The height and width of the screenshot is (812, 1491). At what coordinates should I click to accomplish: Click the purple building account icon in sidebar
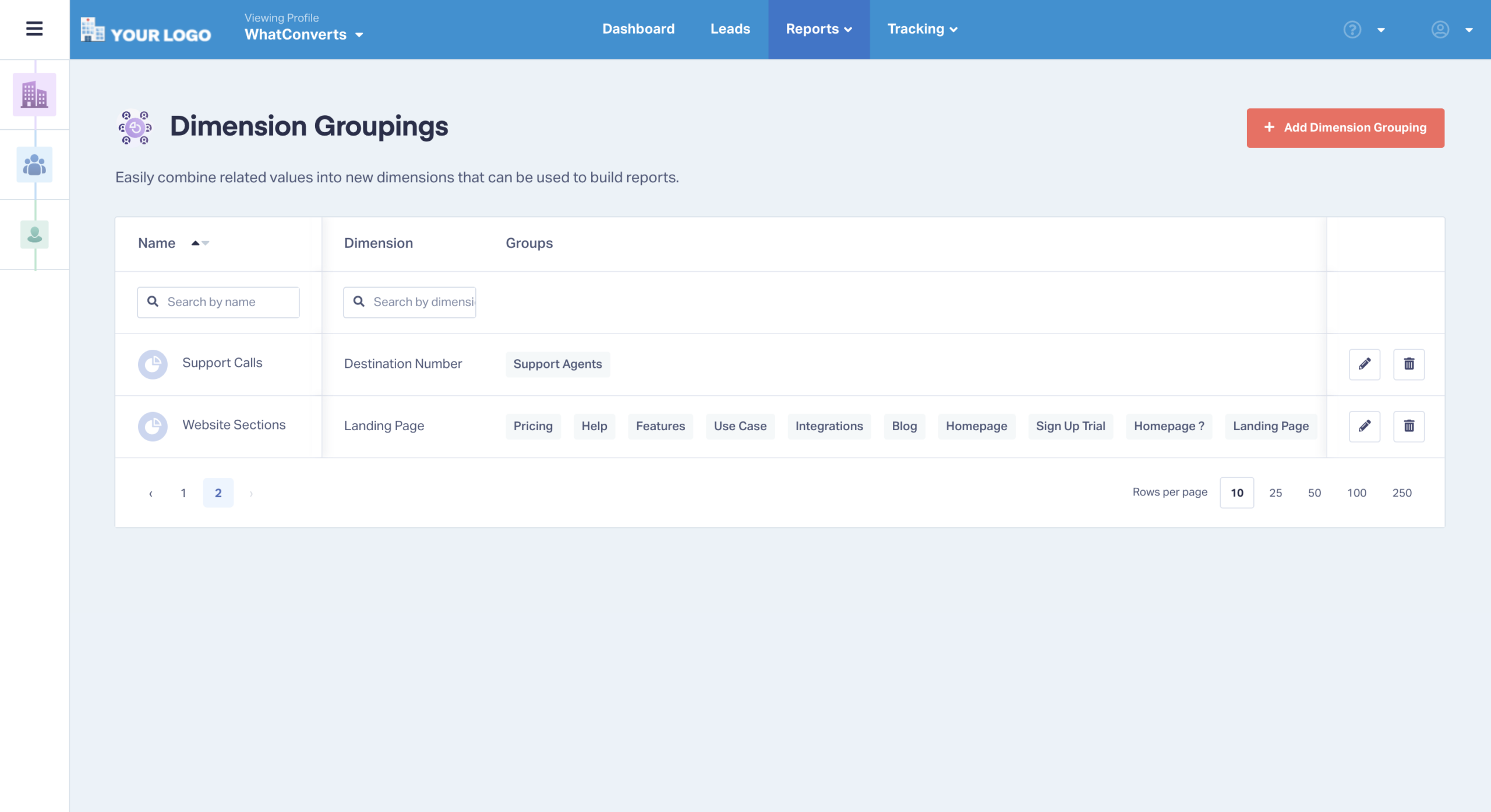point(34,94)
